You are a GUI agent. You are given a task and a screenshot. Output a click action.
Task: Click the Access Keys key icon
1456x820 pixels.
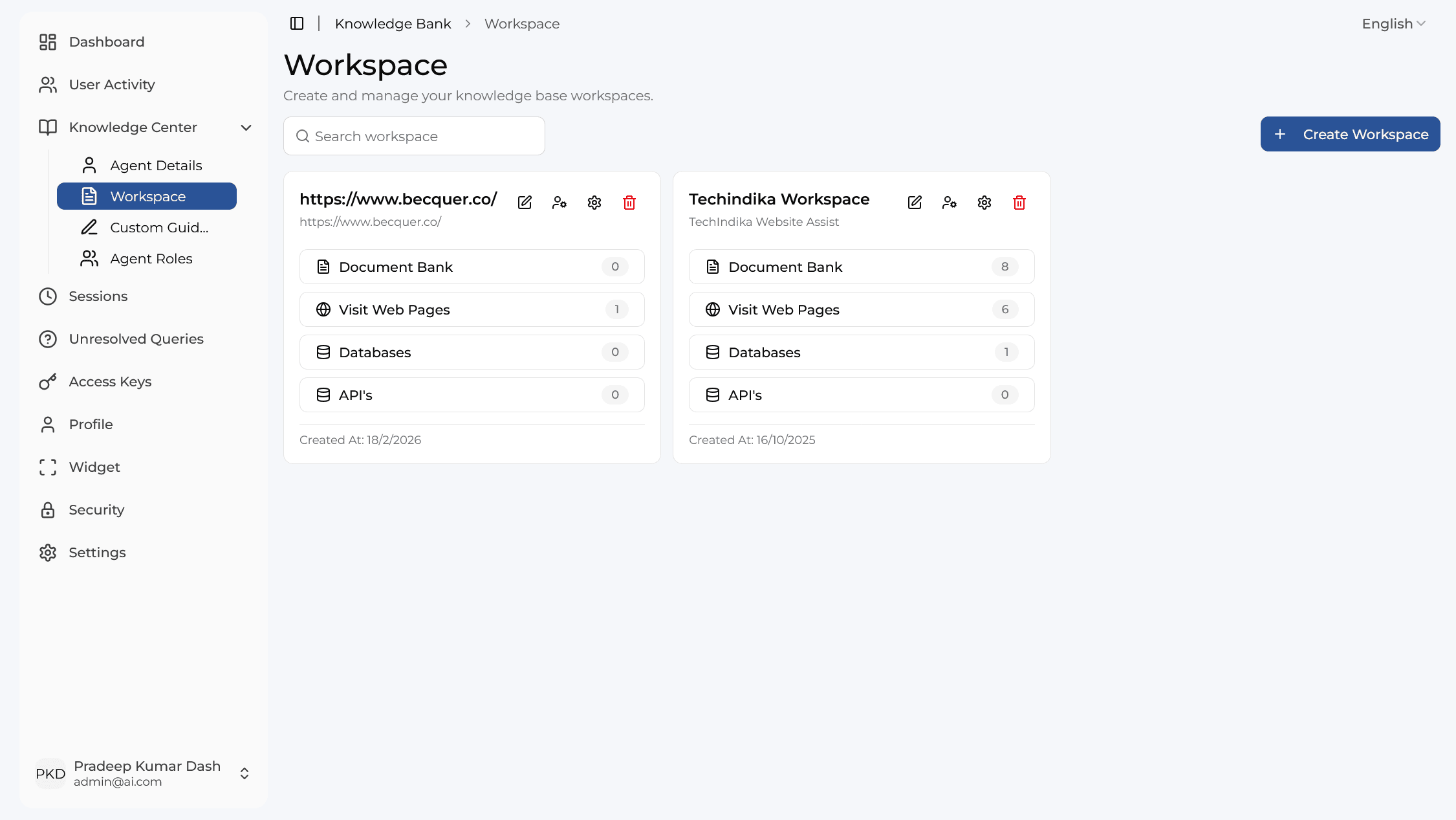click(x=48, y=382)
